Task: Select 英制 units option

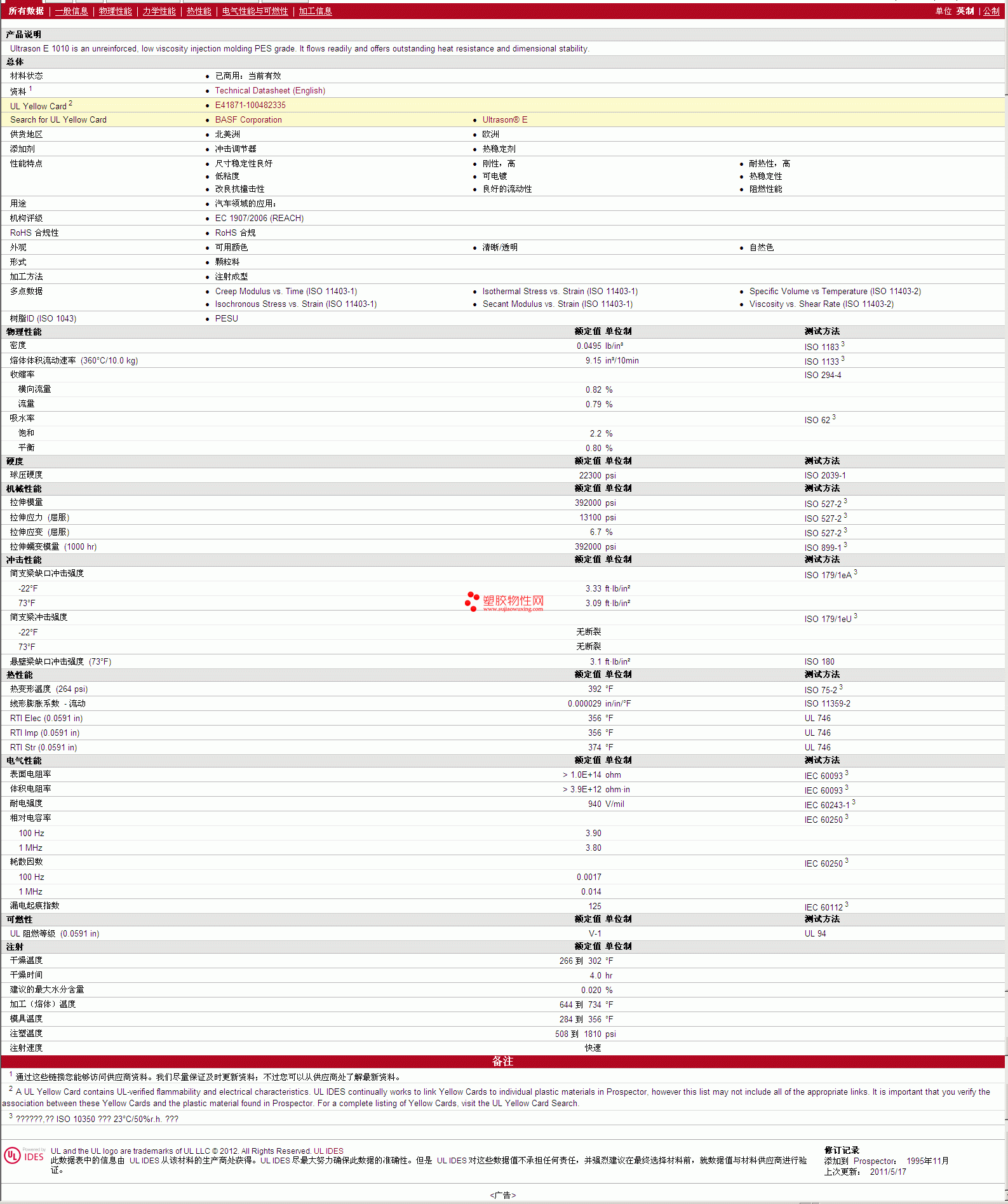Action: click(x=965, y=11)
